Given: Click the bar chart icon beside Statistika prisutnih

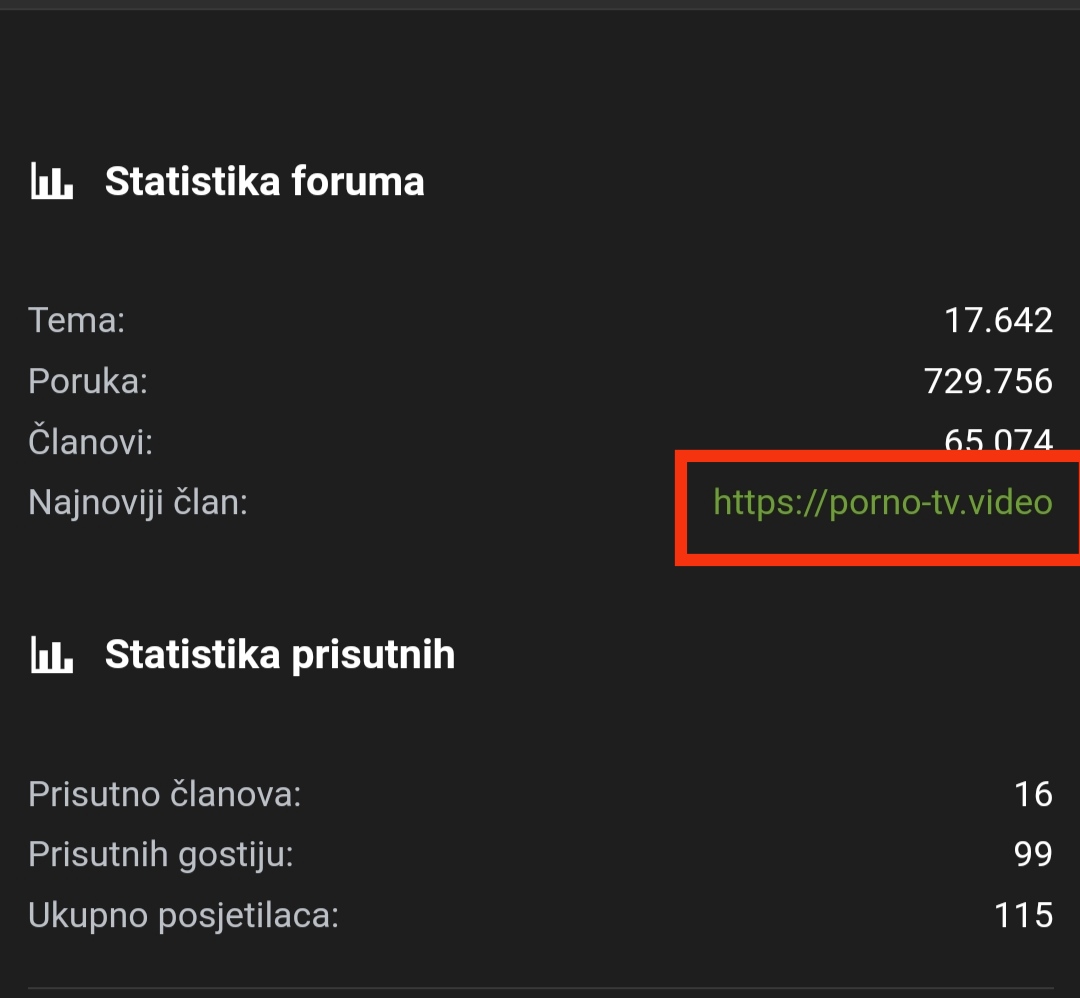Looking at the screenshot, I should click(52, 654).
